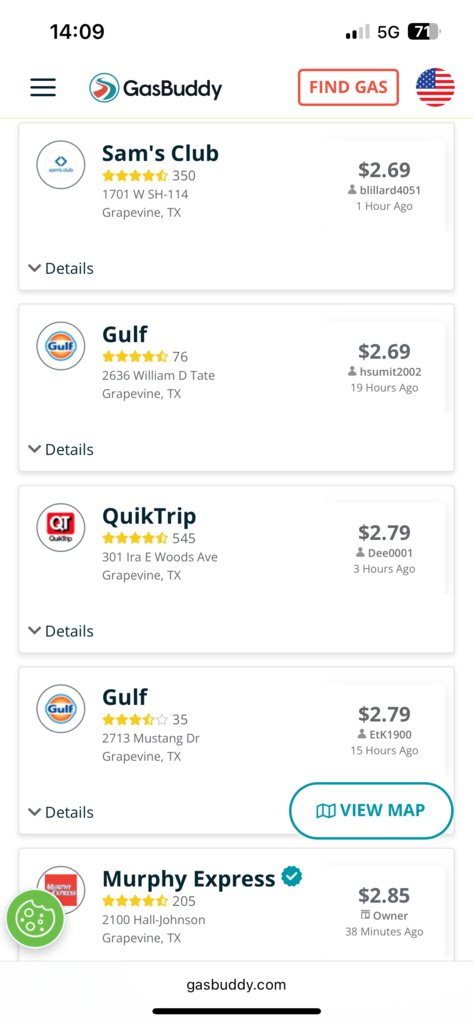Expand Details for Sam's Club
This screenshot has width=473, height=1024.
61,268
